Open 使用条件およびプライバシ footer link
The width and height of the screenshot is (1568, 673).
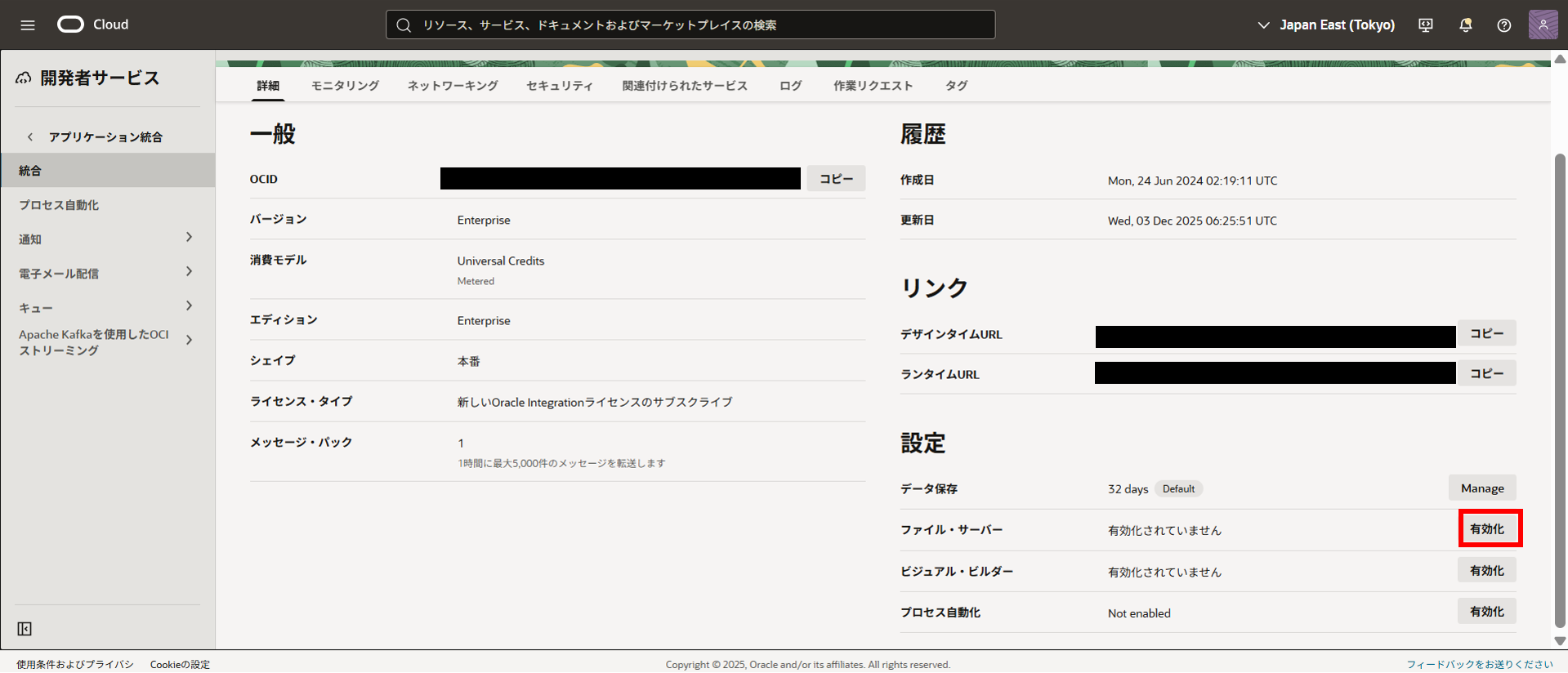point(75,665)
